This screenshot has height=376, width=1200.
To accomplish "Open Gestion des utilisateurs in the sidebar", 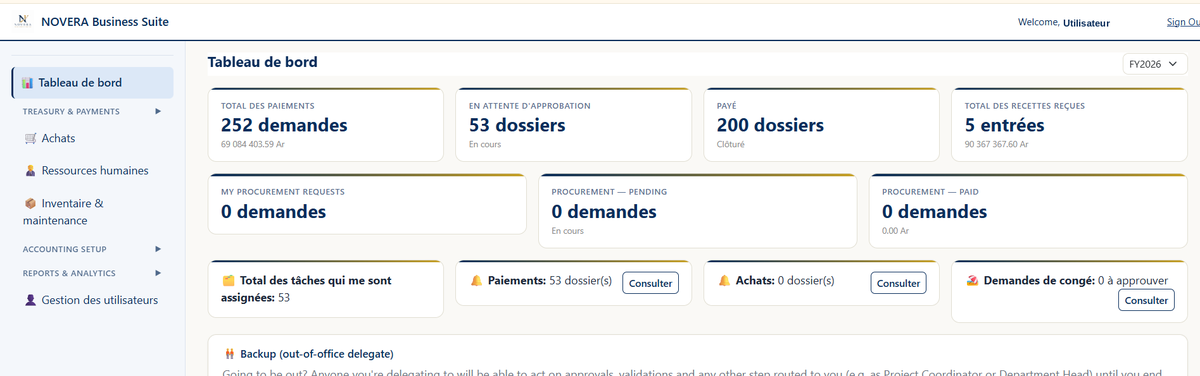I will tap(92, 300).
